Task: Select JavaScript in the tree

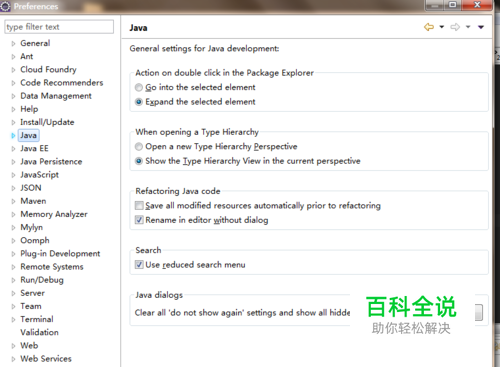Action: click(x=39, y=175)
